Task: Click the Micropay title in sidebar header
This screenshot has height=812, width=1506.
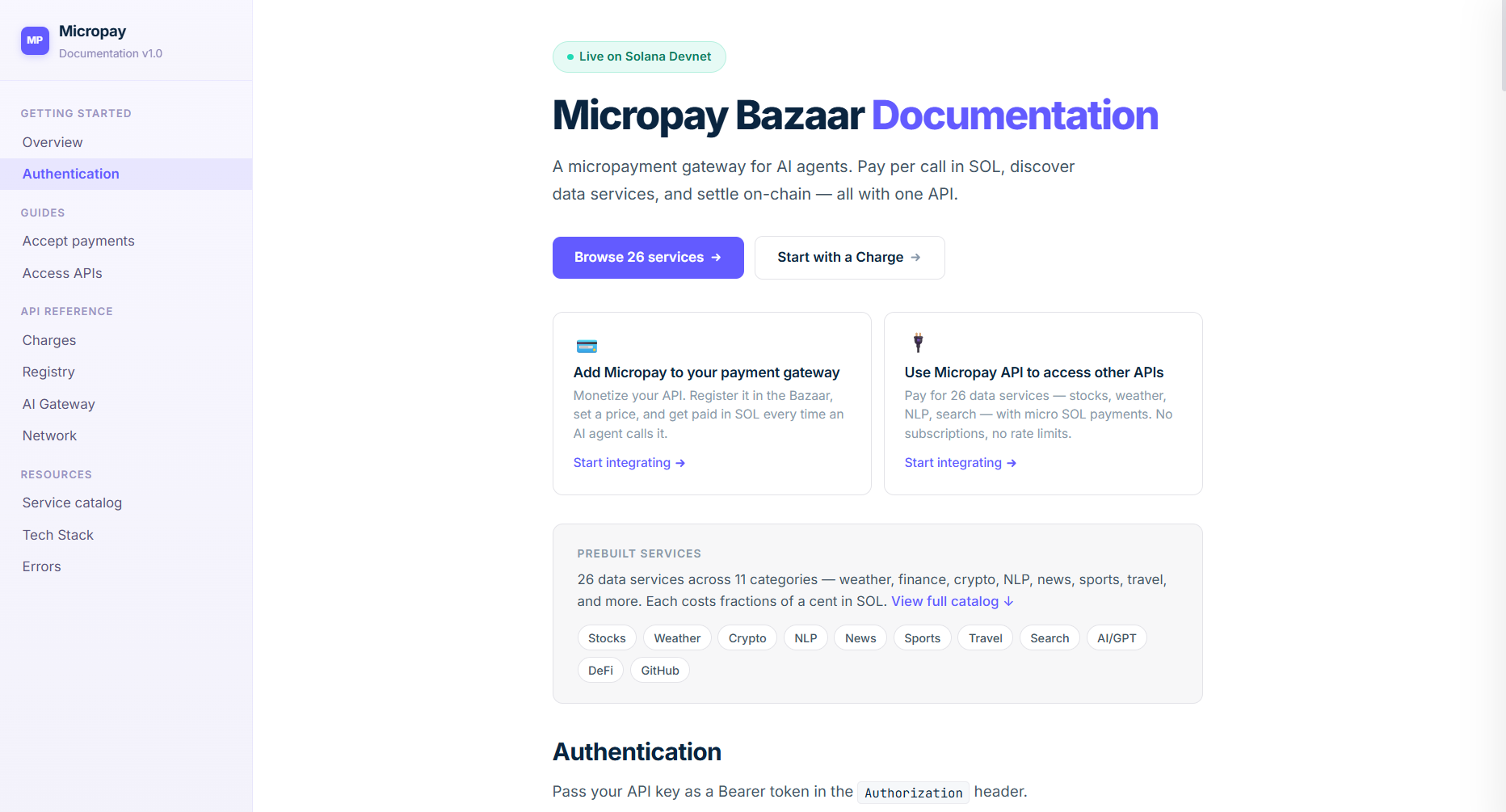Action: pos(92,32)
